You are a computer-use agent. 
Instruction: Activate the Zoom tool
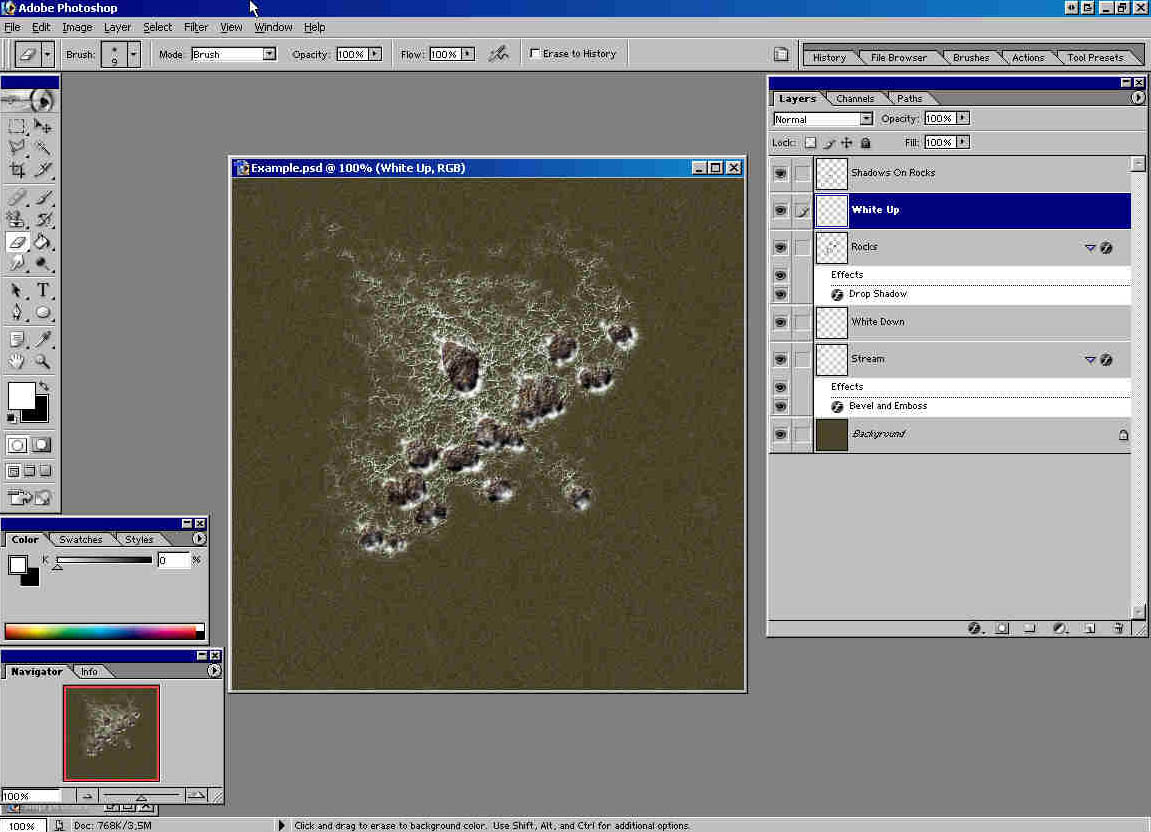pyautogui.click(x=43, y=362)
